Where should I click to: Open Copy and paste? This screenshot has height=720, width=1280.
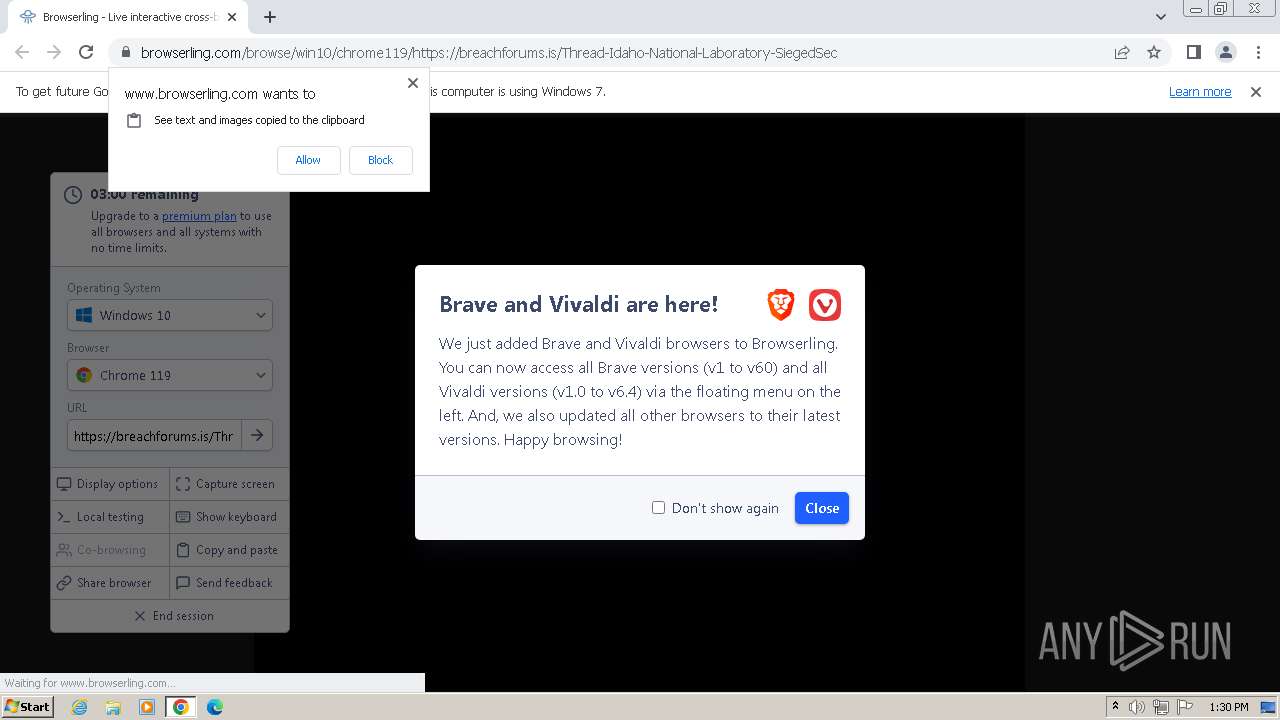coord(229,550)
